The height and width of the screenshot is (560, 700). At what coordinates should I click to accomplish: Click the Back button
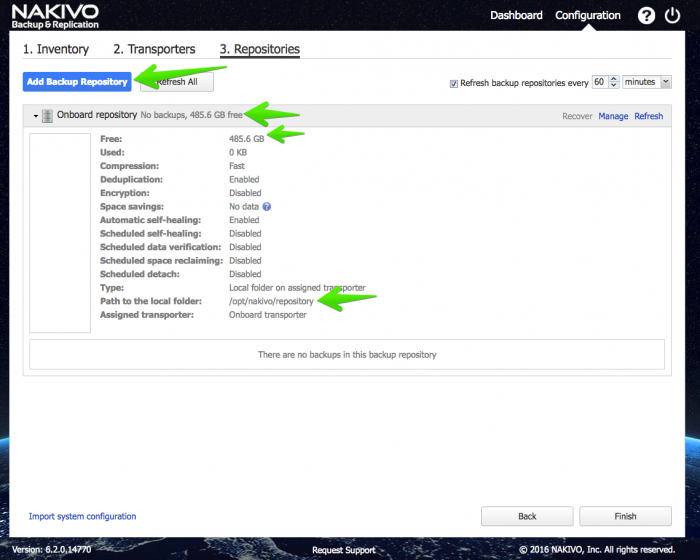[x=527, y=516]
